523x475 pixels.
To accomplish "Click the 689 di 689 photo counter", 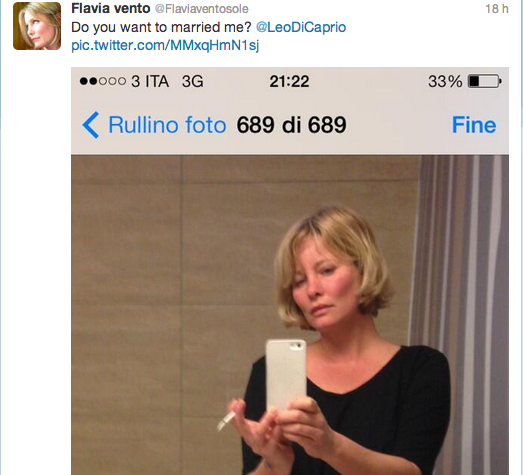I will pos(291,125).
